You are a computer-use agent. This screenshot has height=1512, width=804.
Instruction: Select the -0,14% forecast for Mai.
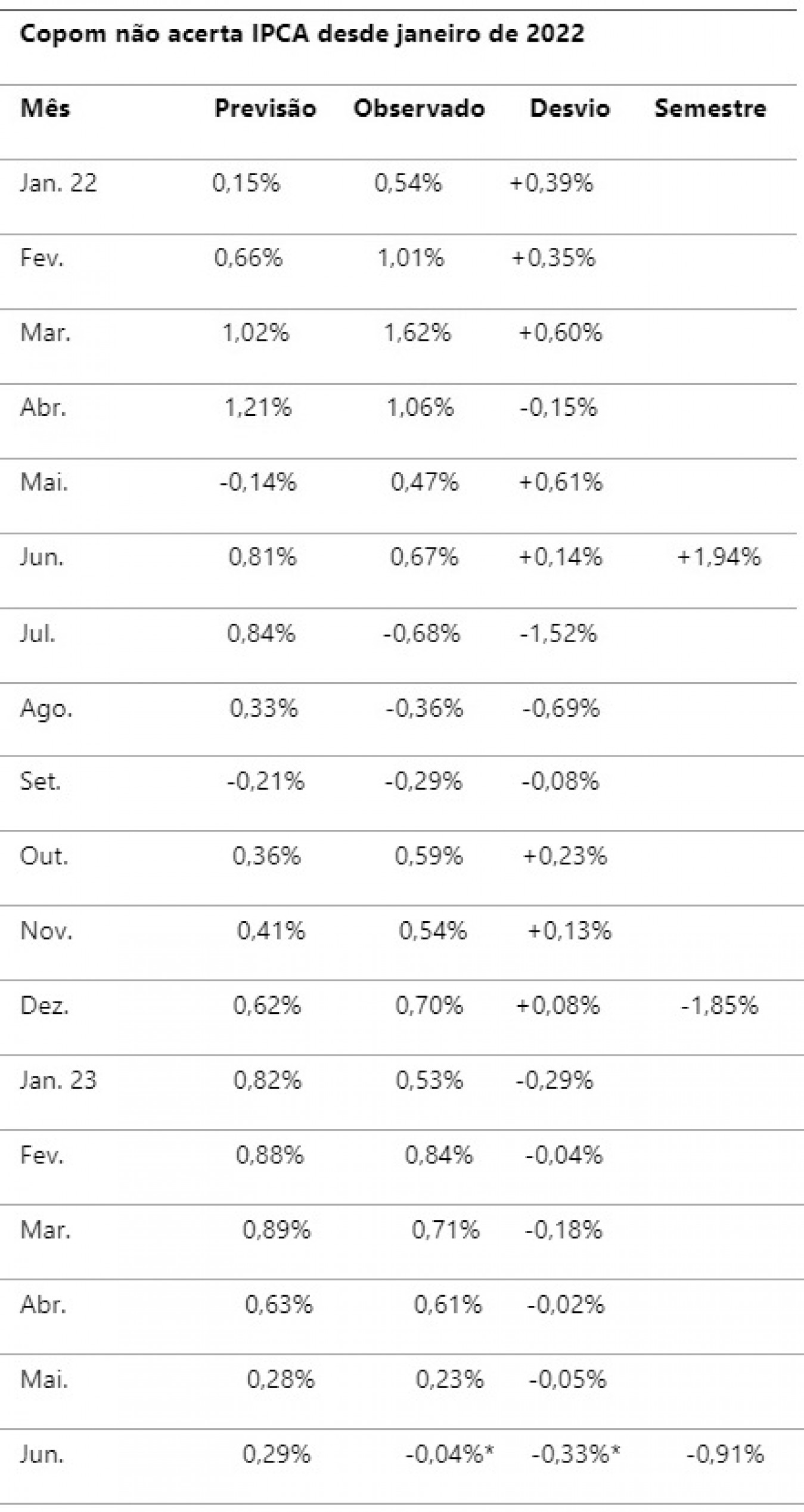[x=257, y=482]
